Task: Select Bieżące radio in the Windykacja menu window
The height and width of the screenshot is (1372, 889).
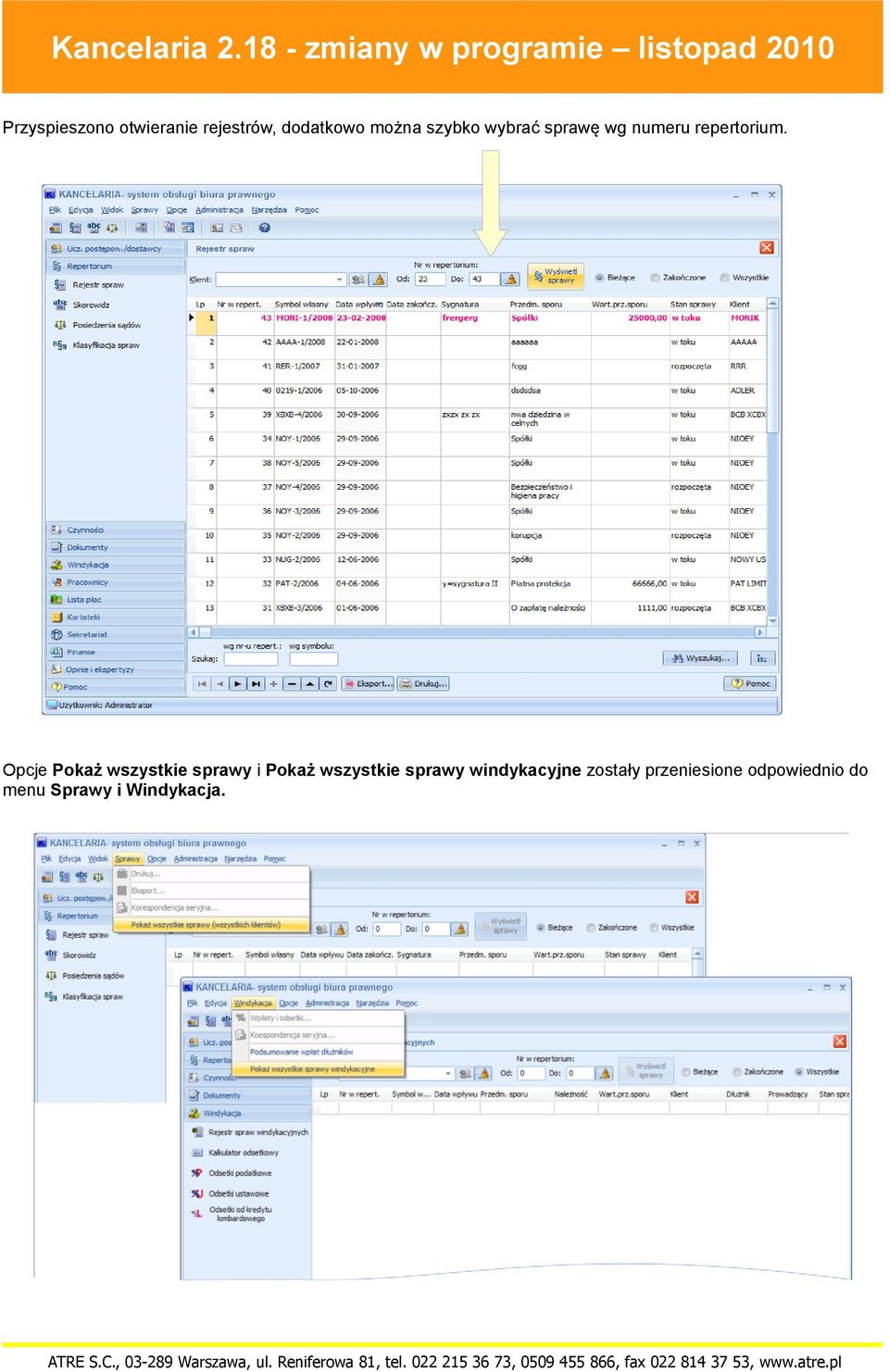Action: (x=699, y=1072)
